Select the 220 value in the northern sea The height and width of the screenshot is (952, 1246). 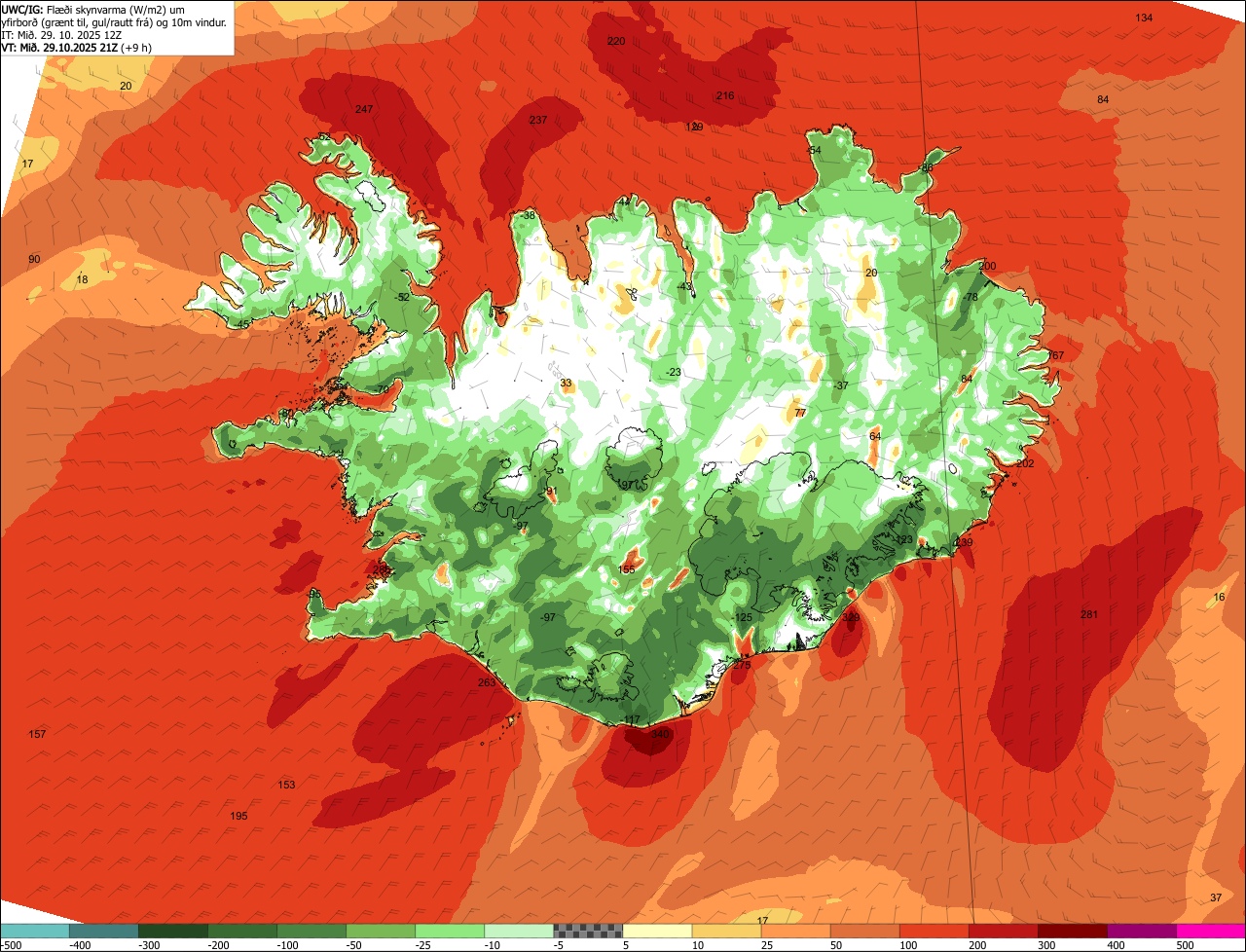tap(616, 41)
